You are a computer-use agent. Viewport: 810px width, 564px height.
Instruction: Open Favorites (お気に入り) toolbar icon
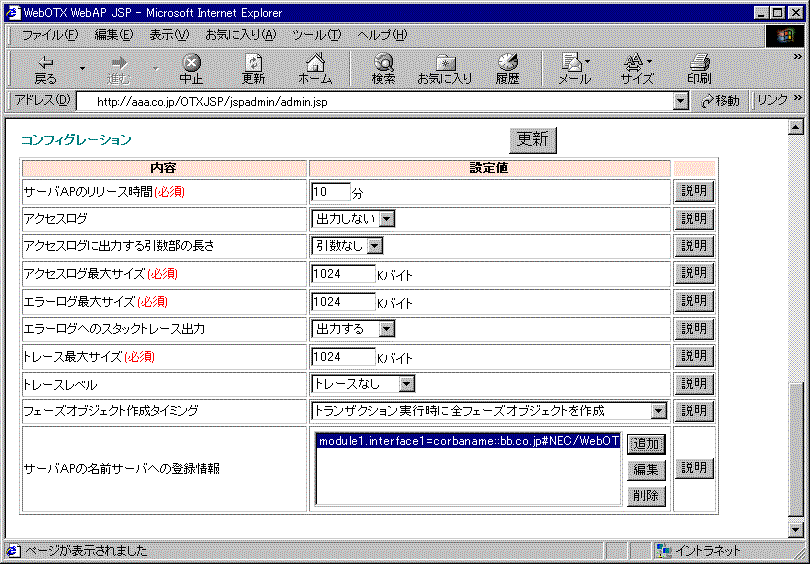pos(444,69)
